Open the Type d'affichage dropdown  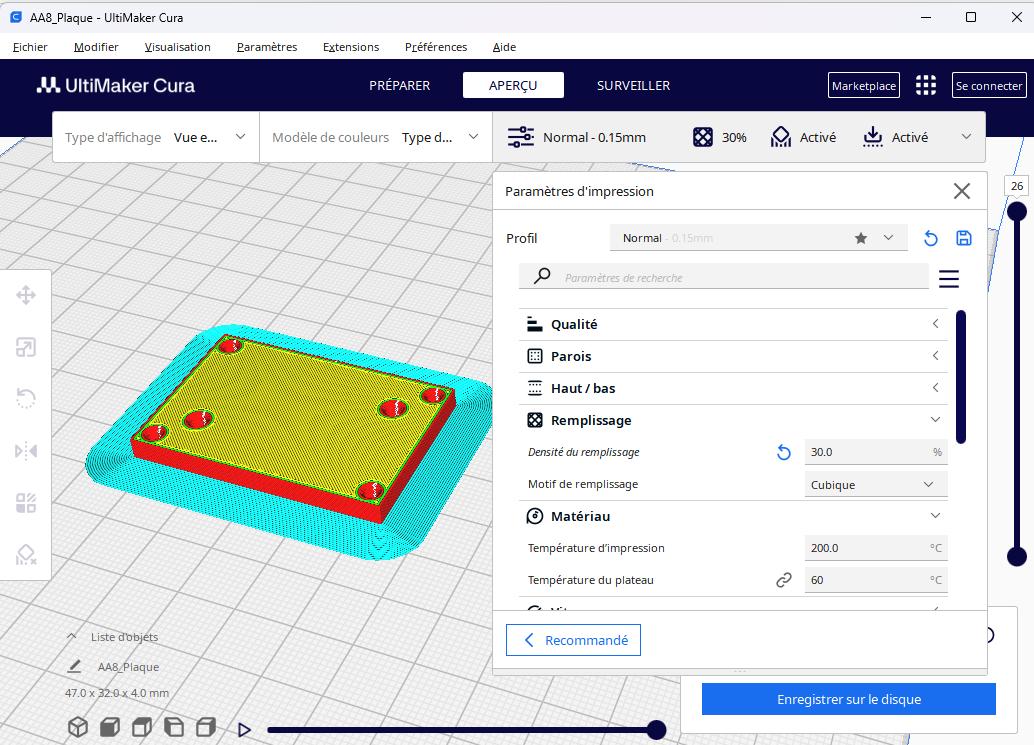[156, 137]
